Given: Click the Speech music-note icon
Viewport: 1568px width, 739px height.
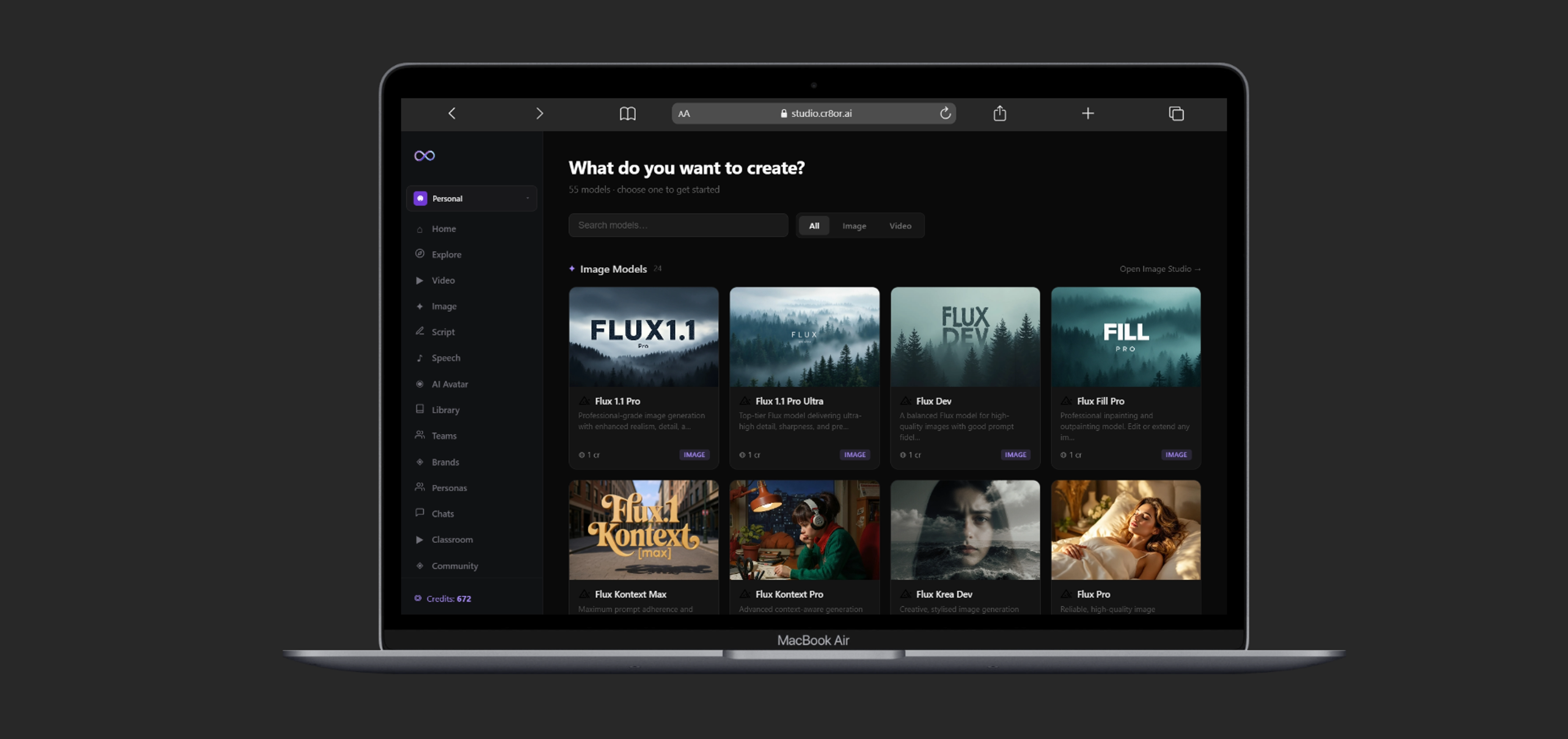Looking at the screenshot, I should (419, 358).
